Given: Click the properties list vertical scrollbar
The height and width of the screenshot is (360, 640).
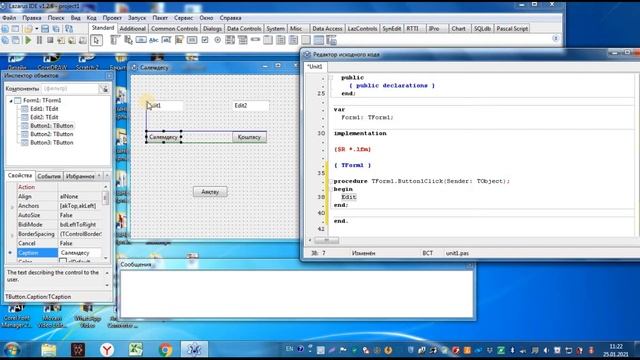Looking at the screenshot, I should coord(106,223).
